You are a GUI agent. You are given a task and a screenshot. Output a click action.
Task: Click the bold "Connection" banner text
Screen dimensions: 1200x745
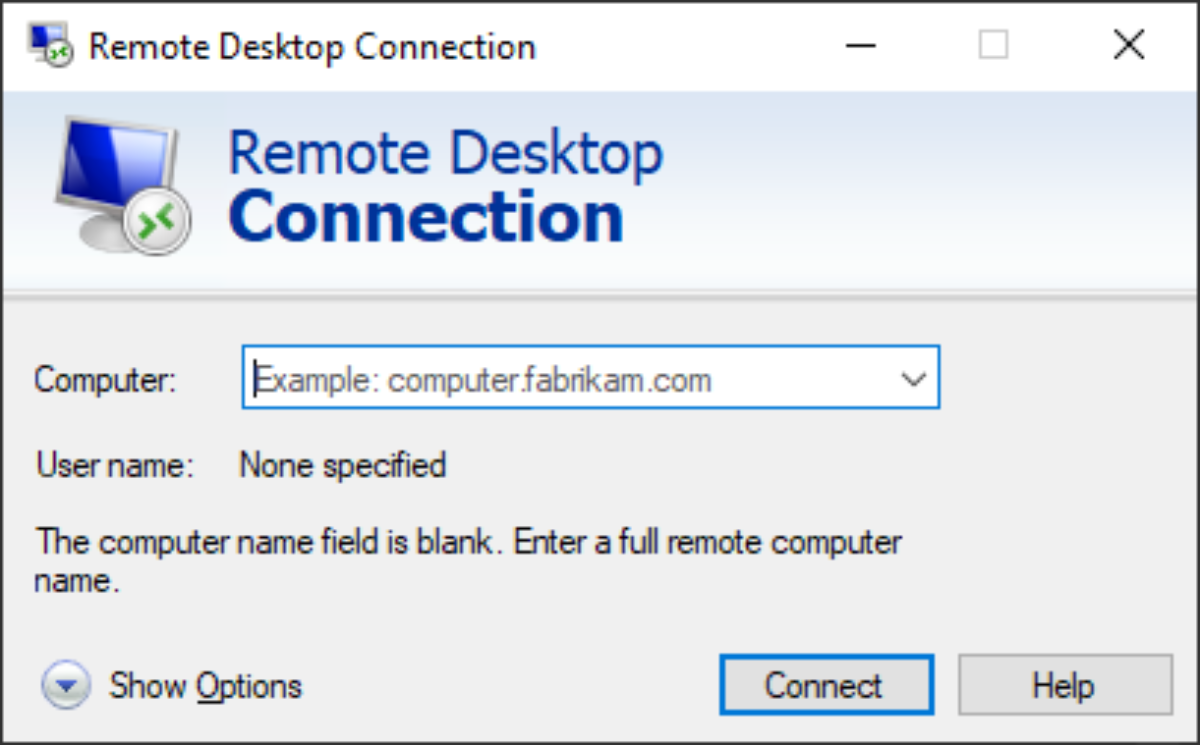(x=425, y=217)
